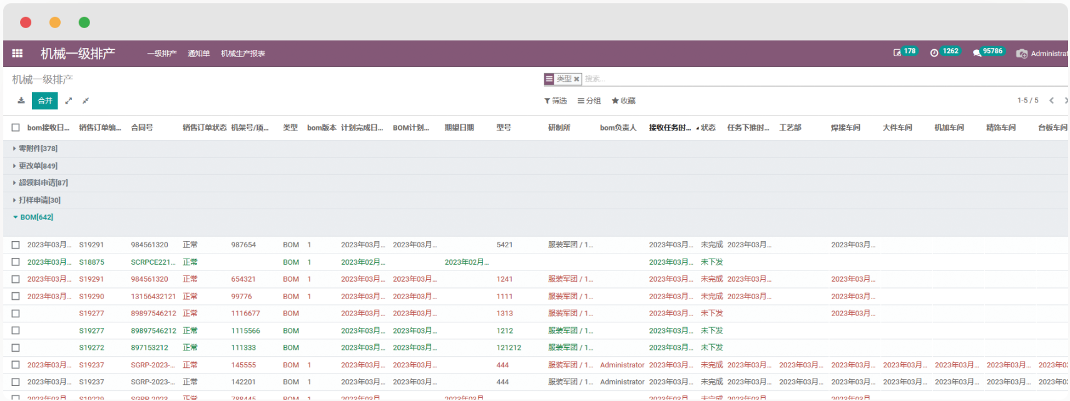
Task: Open the apps grid menu icon
Action: [17, 53]
